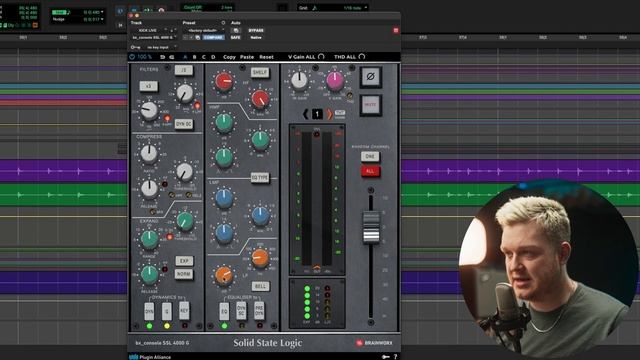Click the SAFE automation button
Image resolution: width=640 pixels, height=360 pixels.
coord(236,38)
